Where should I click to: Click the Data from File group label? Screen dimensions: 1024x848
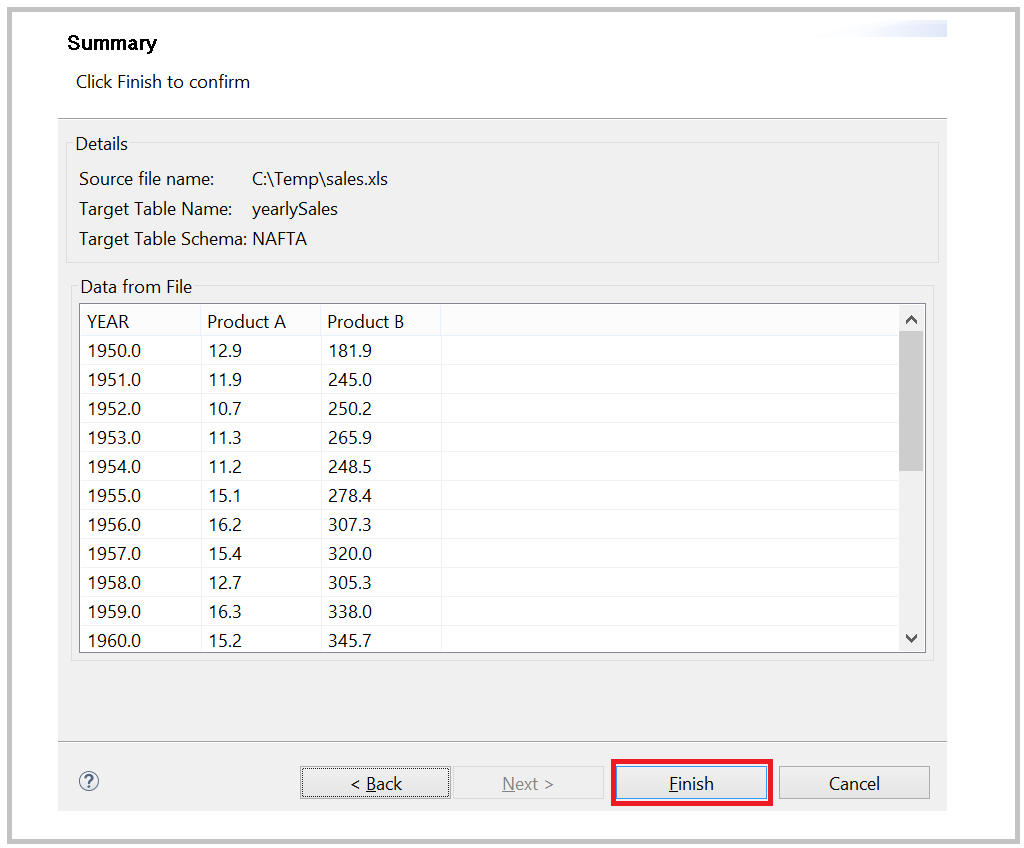[x=136, y=286]
